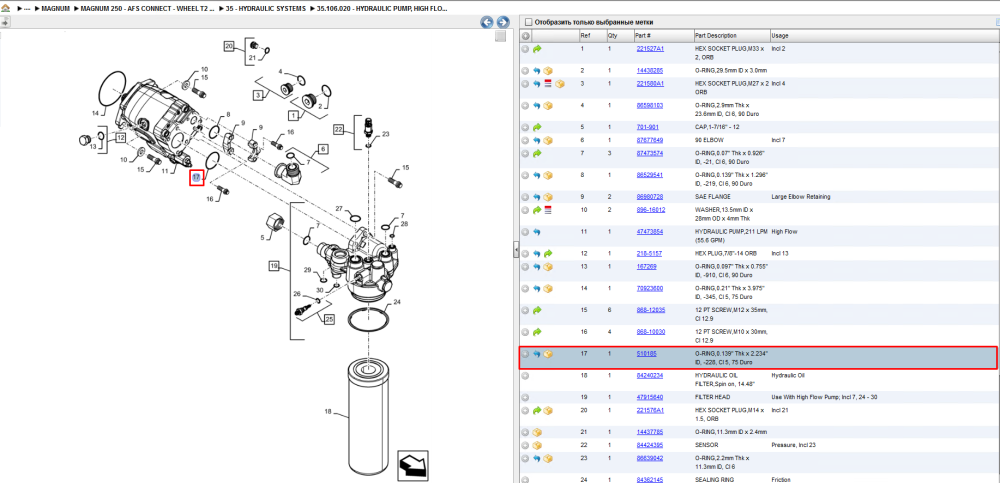Click the large arrow icon in diagram corner

pos(412,466)
